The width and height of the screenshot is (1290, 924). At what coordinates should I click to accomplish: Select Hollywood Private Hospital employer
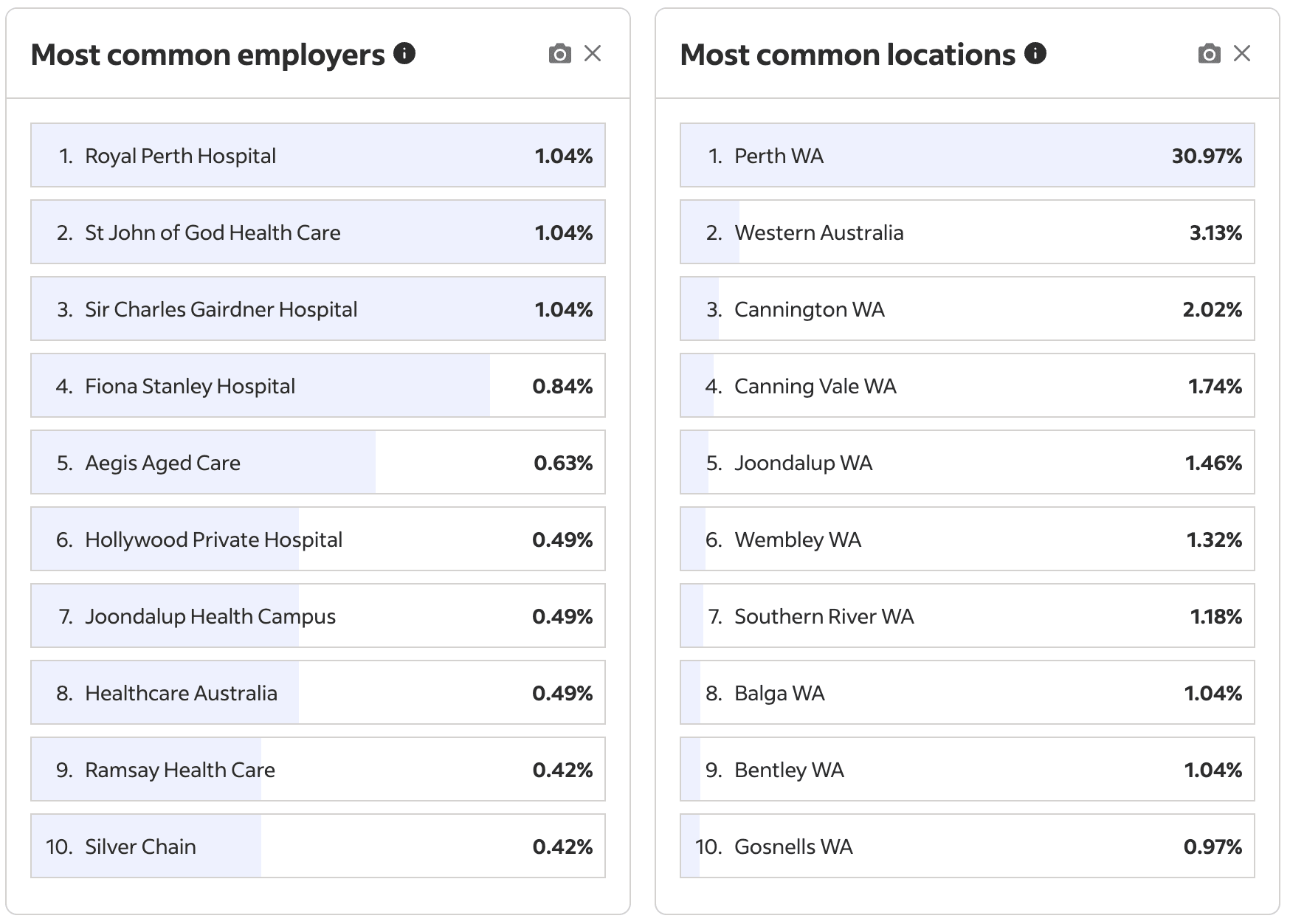coord(317,539)
